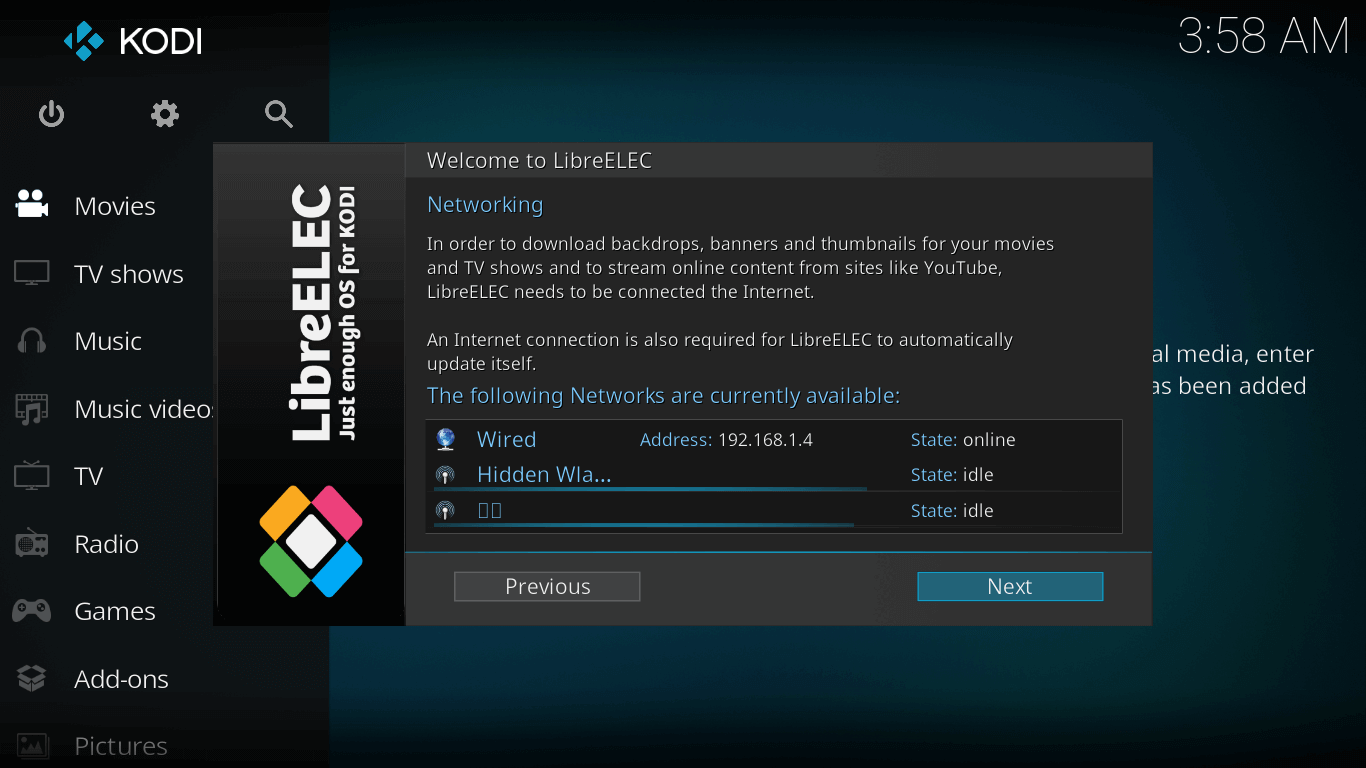Click the Kodi logo at top left
This screenshot has height=768, width=1366.
(x=133, y=41)
